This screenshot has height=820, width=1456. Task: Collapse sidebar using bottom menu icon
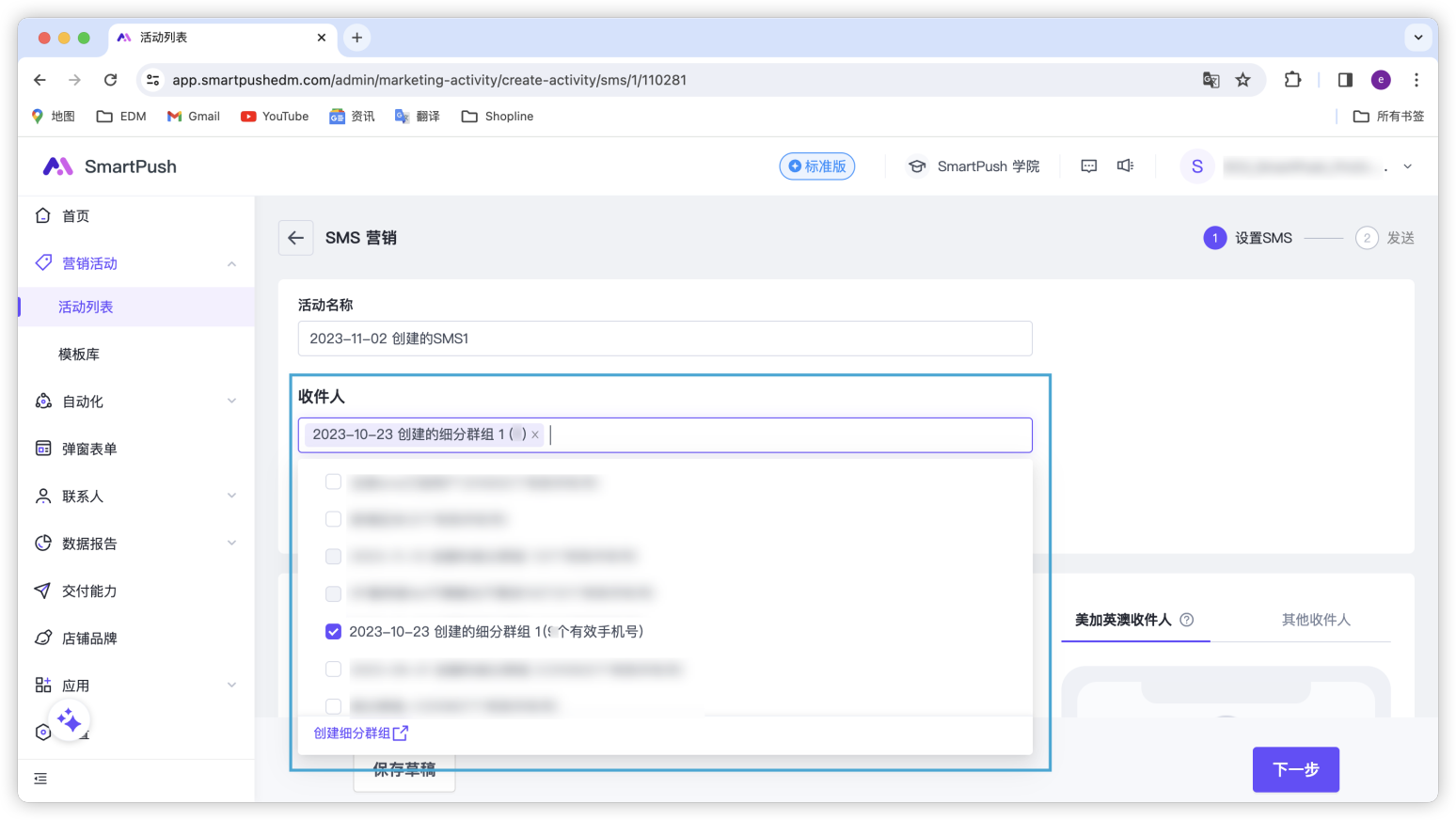[40, 779]
